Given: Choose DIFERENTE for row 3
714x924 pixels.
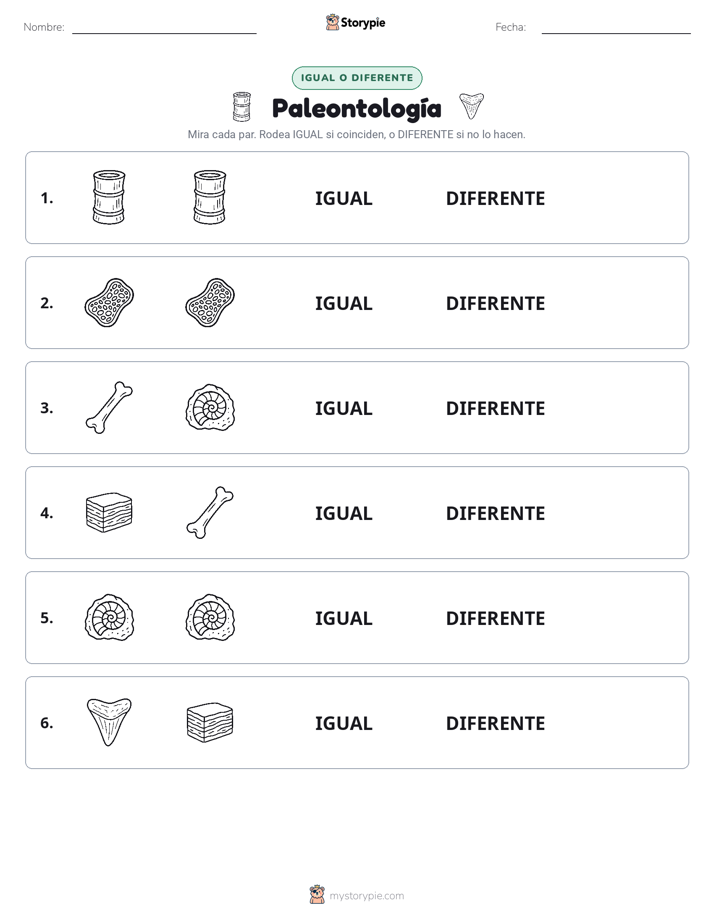Looking at the screenshot, I should (x=495, y=408).
